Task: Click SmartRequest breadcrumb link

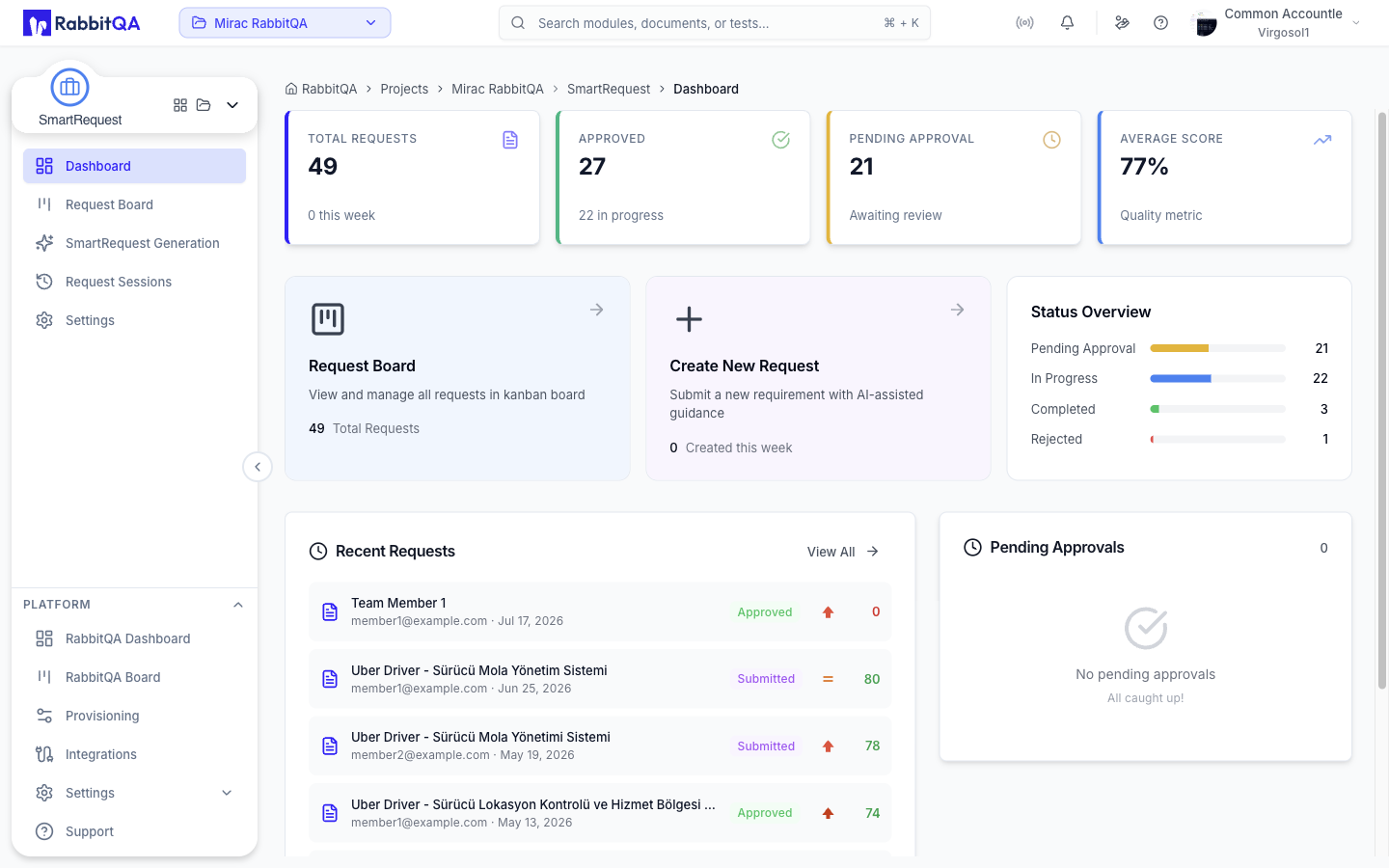Action: [x=609, y=89]
